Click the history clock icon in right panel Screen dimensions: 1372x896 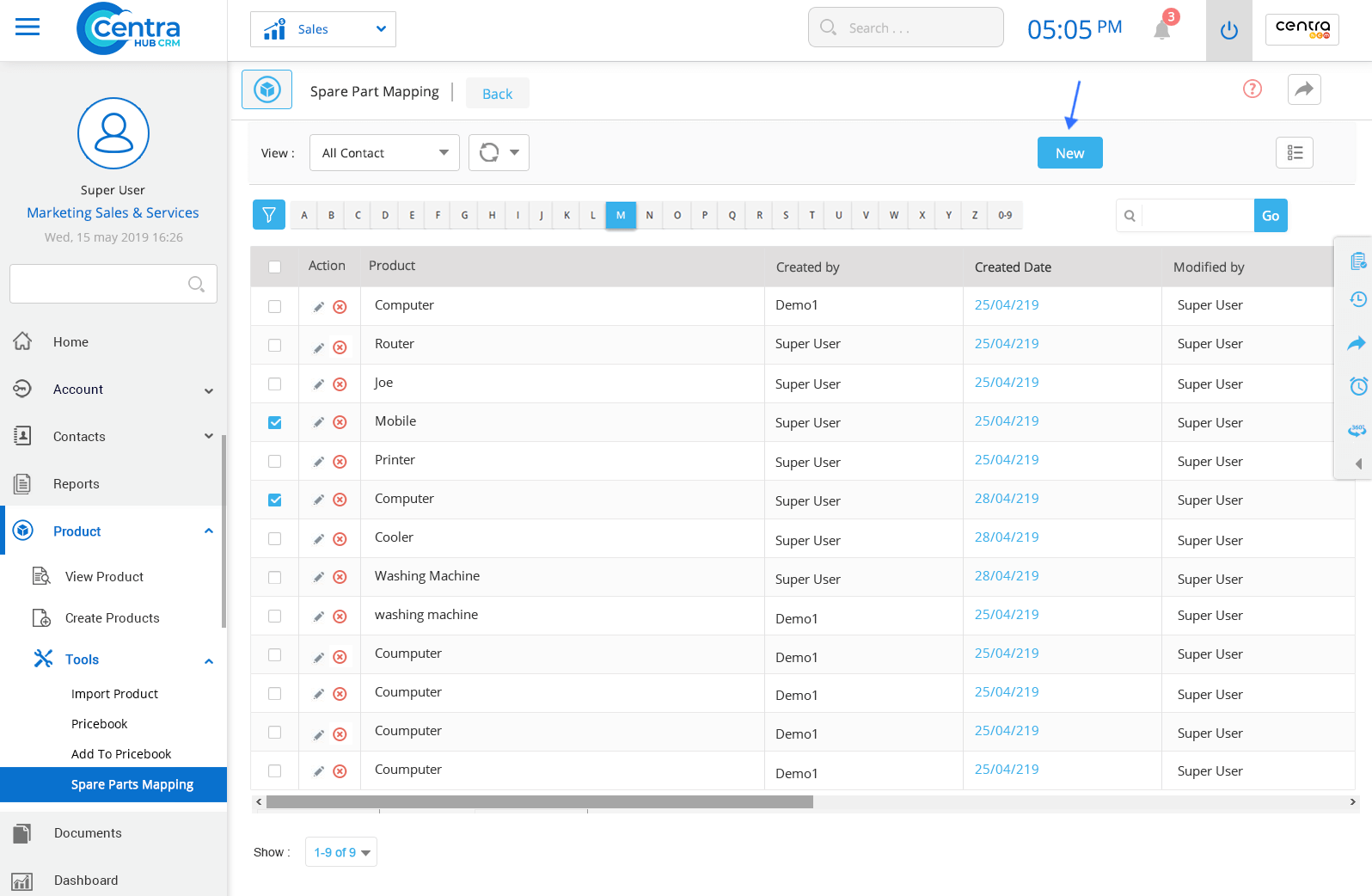[1358, 299]
